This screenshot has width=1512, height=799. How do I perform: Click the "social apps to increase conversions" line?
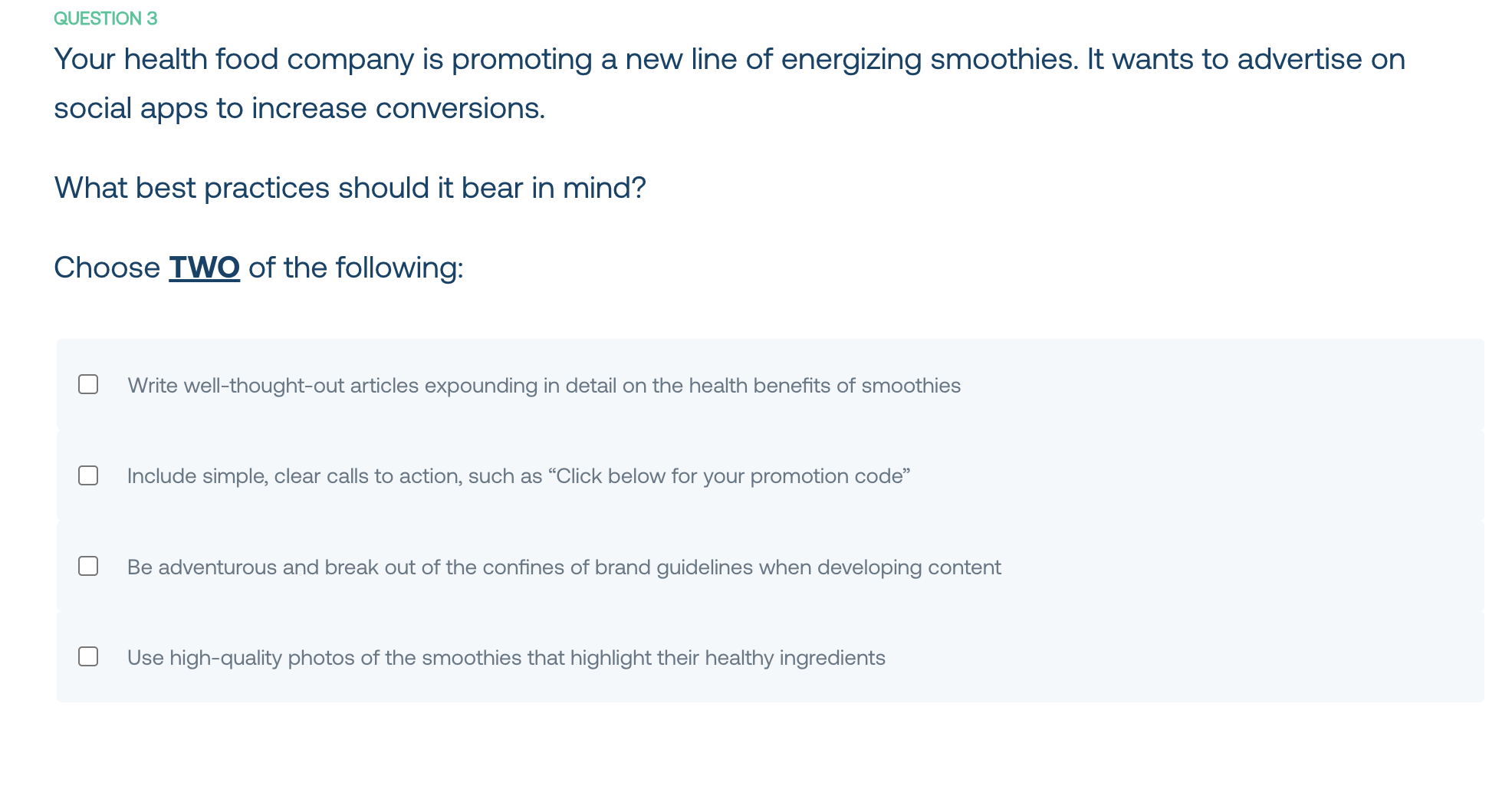[x=299, y=108]
